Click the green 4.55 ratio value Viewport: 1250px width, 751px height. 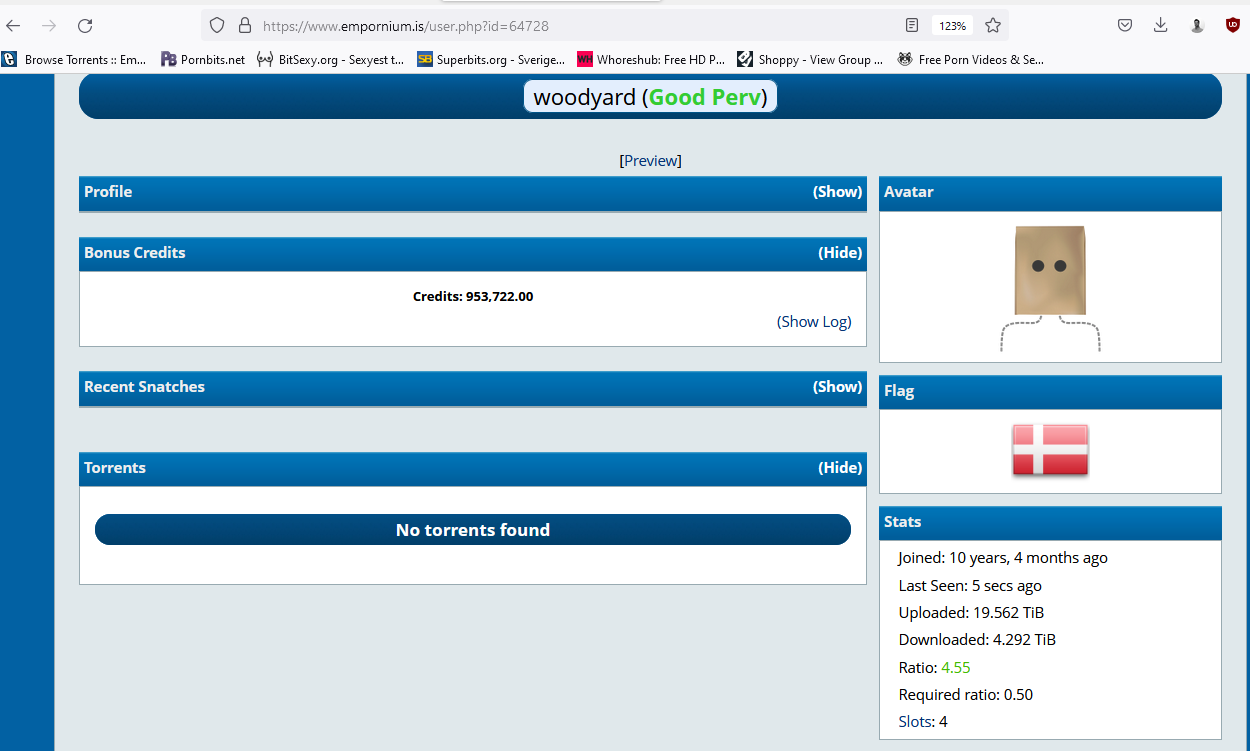[956, 668]
